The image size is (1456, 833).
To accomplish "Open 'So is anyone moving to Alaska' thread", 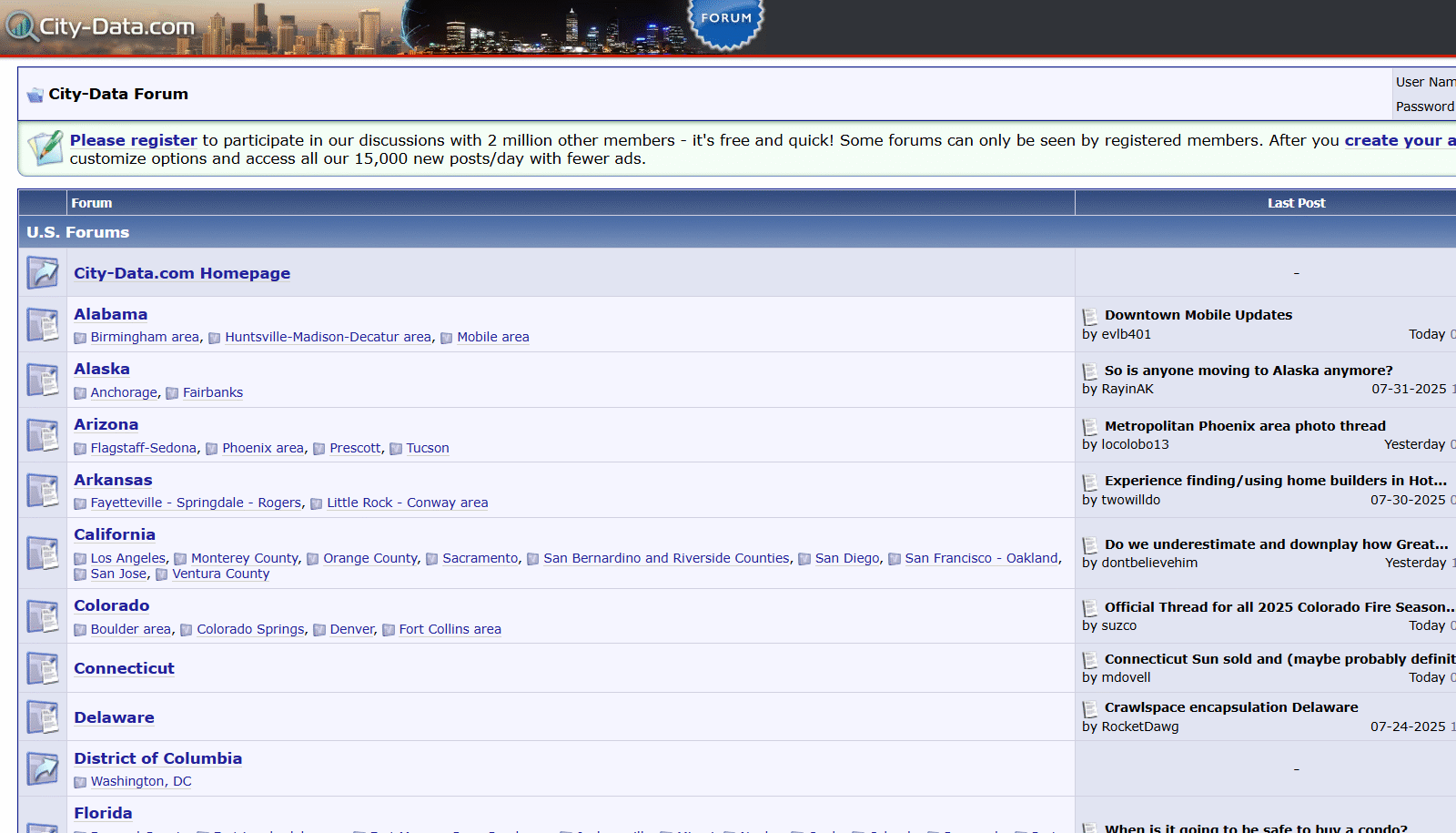I will point(1249,371).
